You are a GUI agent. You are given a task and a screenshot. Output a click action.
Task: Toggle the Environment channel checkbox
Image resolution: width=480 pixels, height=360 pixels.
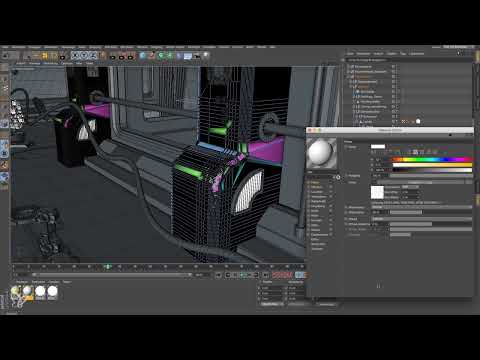point(331,206)
